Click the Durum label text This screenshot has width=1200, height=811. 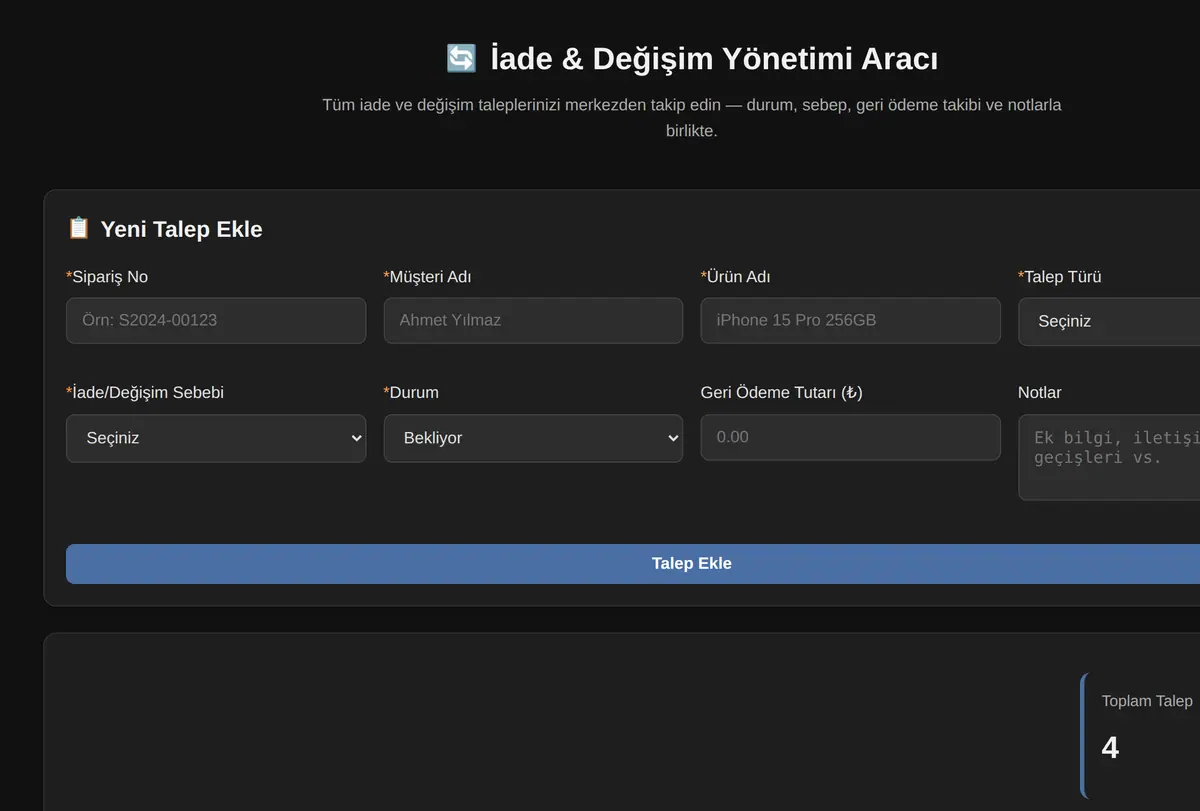pos(411,393)
